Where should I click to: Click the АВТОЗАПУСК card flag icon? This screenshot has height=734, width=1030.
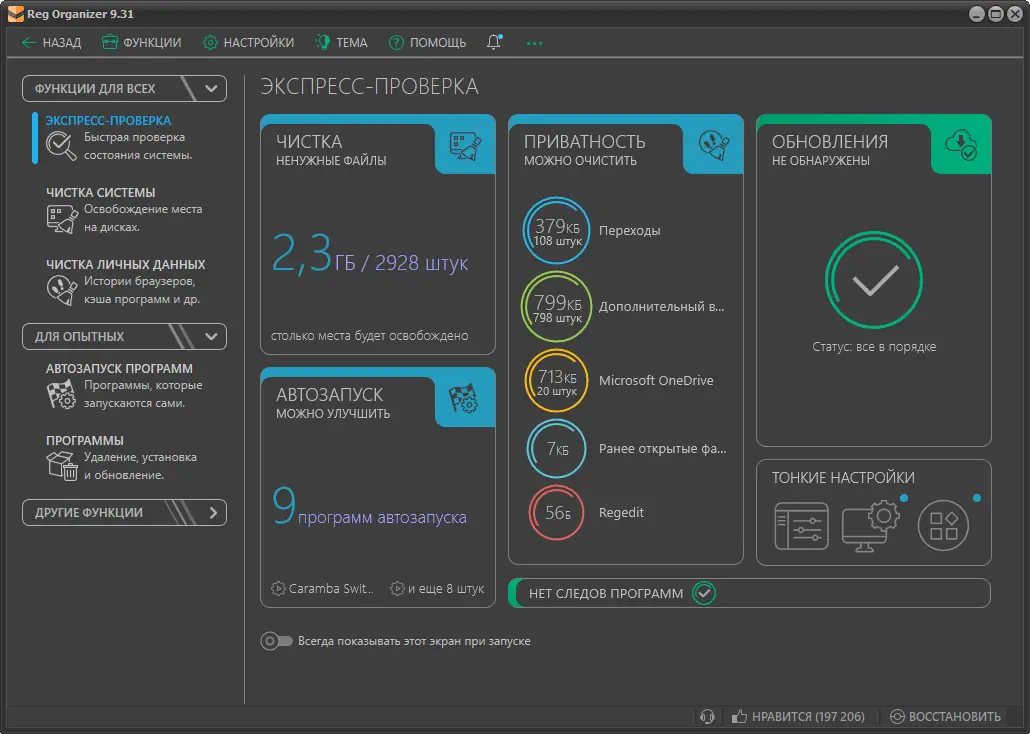tap(464, 398)
